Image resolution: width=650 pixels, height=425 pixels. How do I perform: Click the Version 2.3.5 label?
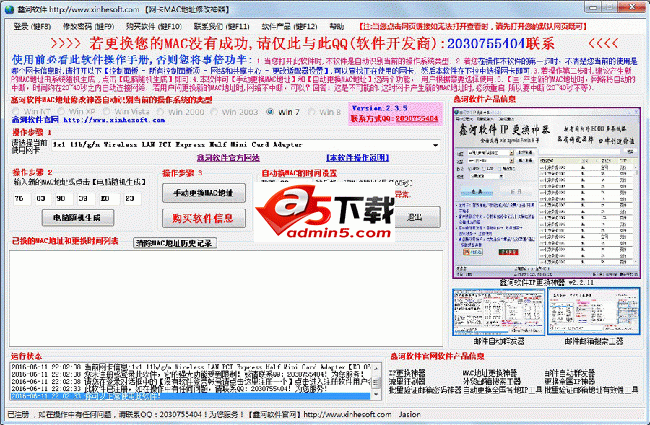(x=380, y=108)
